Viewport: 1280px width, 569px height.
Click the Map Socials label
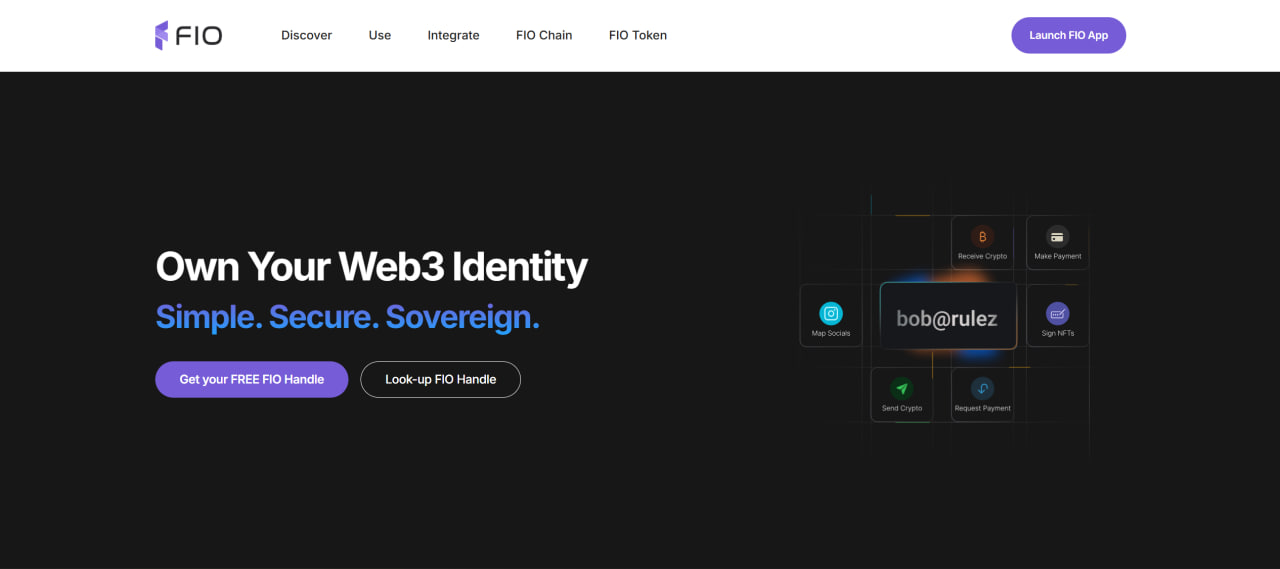831,333
